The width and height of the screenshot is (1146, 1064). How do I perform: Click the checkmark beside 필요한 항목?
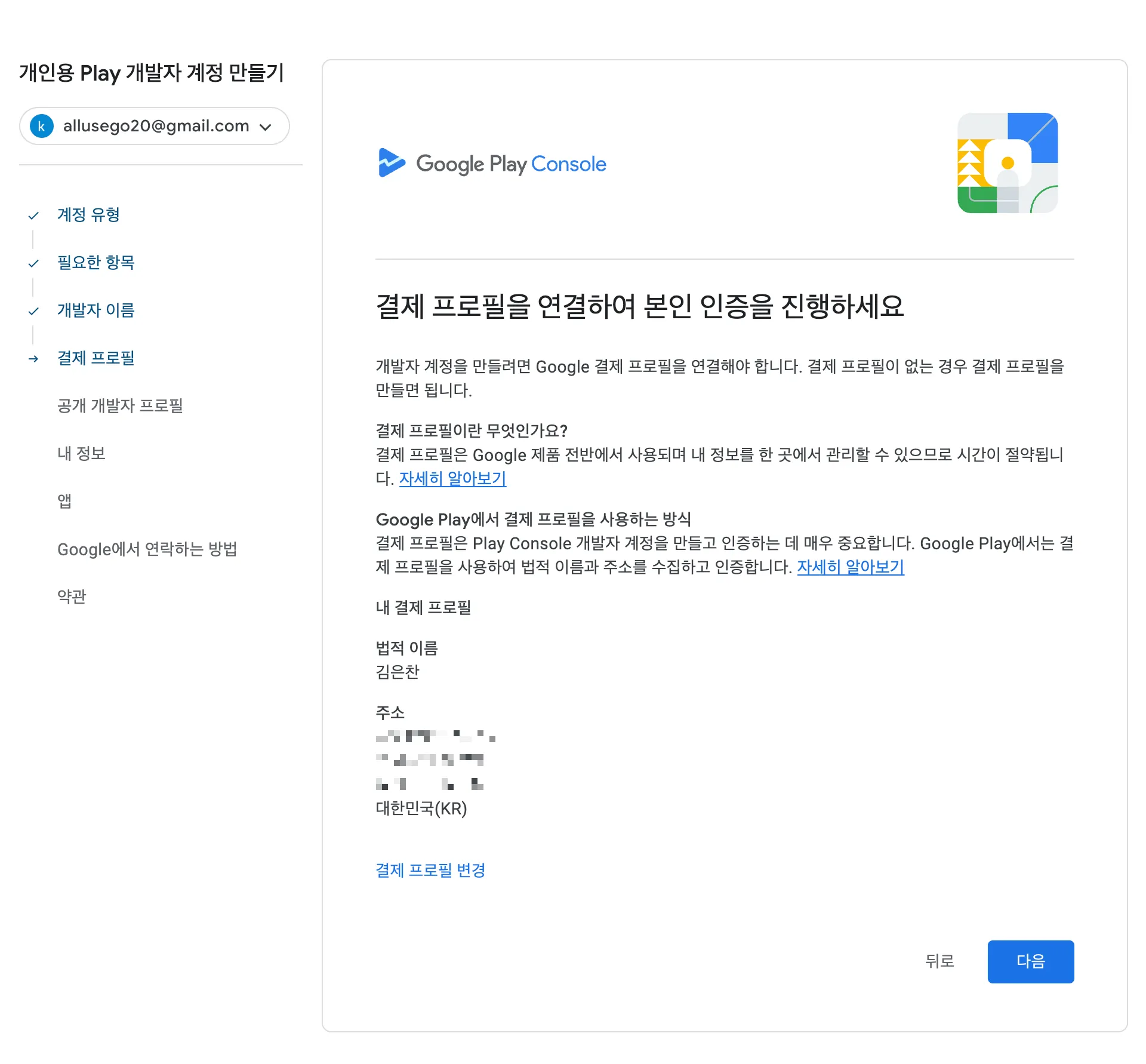33,263
